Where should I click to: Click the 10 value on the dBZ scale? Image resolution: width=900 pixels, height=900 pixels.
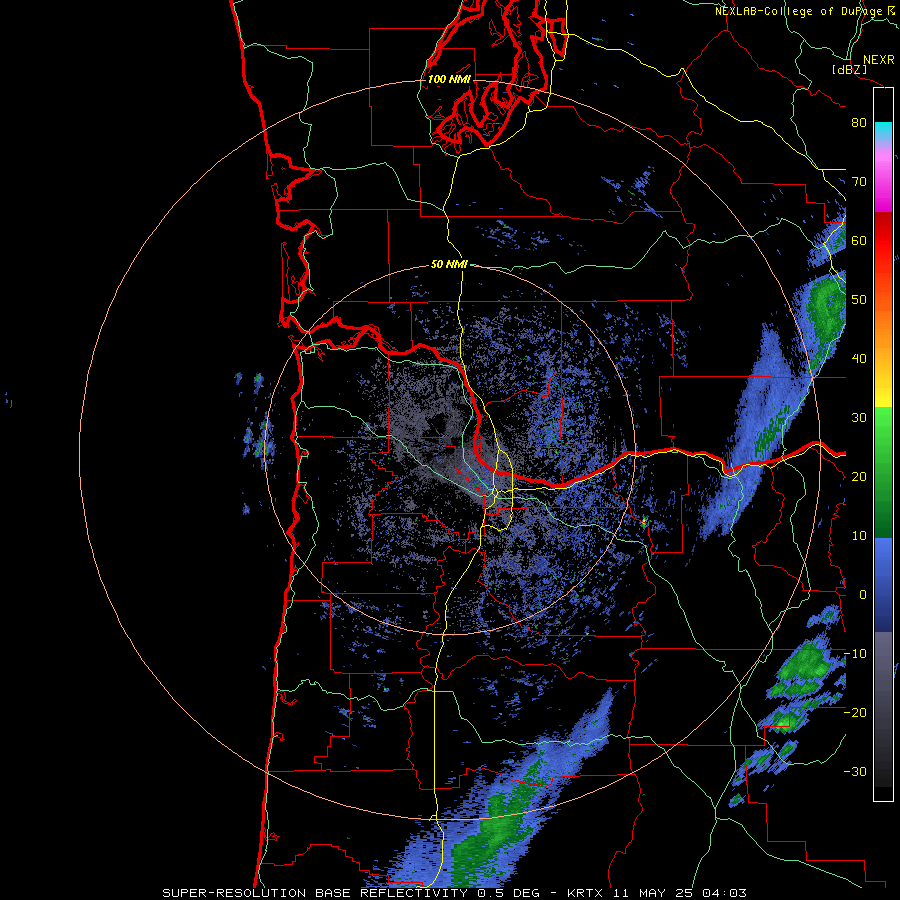pyautogui.click(x=859, y=536)
